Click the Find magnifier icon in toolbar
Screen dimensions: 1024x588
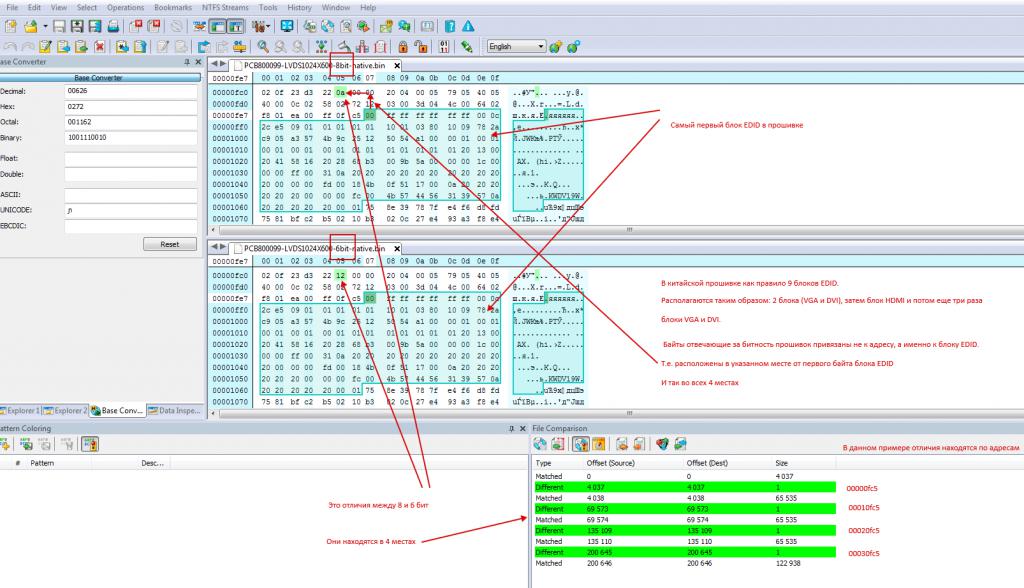pos(263,46)
